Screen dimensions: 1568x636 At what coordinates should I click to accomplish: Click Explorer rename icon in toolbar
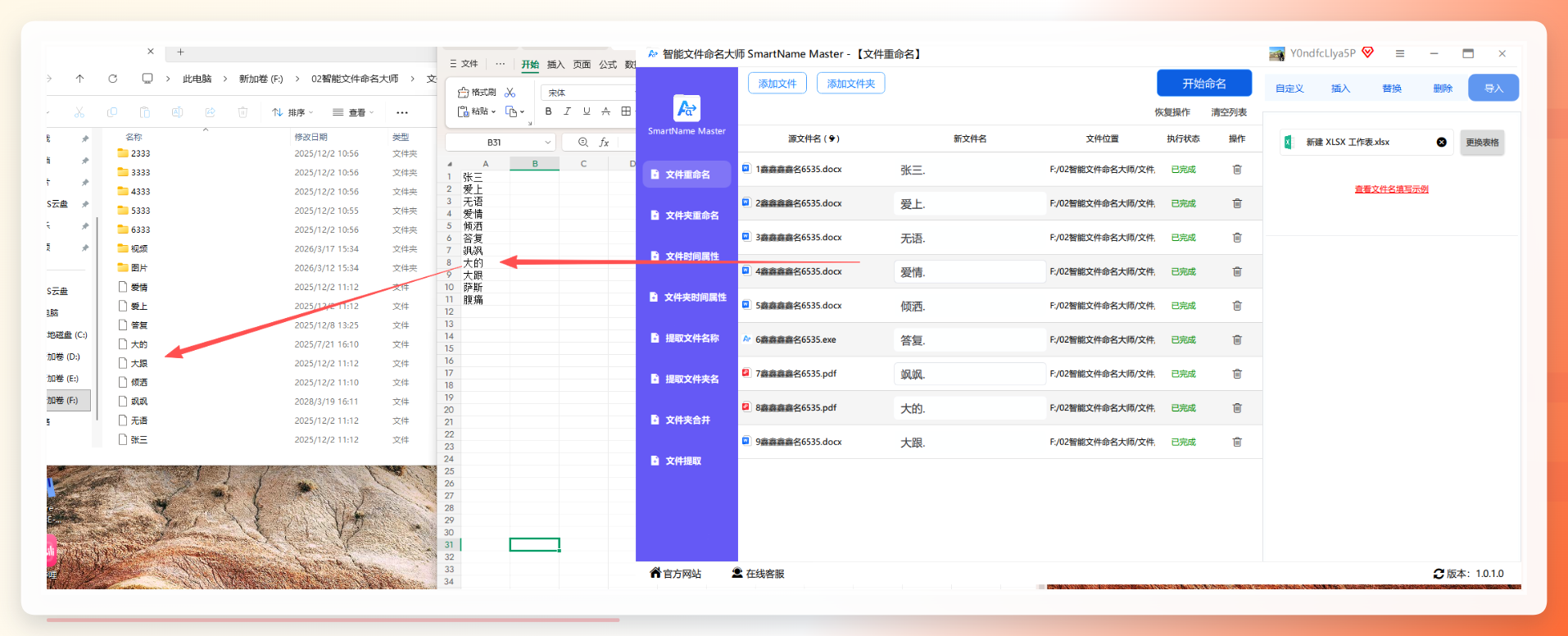(177, 112)
